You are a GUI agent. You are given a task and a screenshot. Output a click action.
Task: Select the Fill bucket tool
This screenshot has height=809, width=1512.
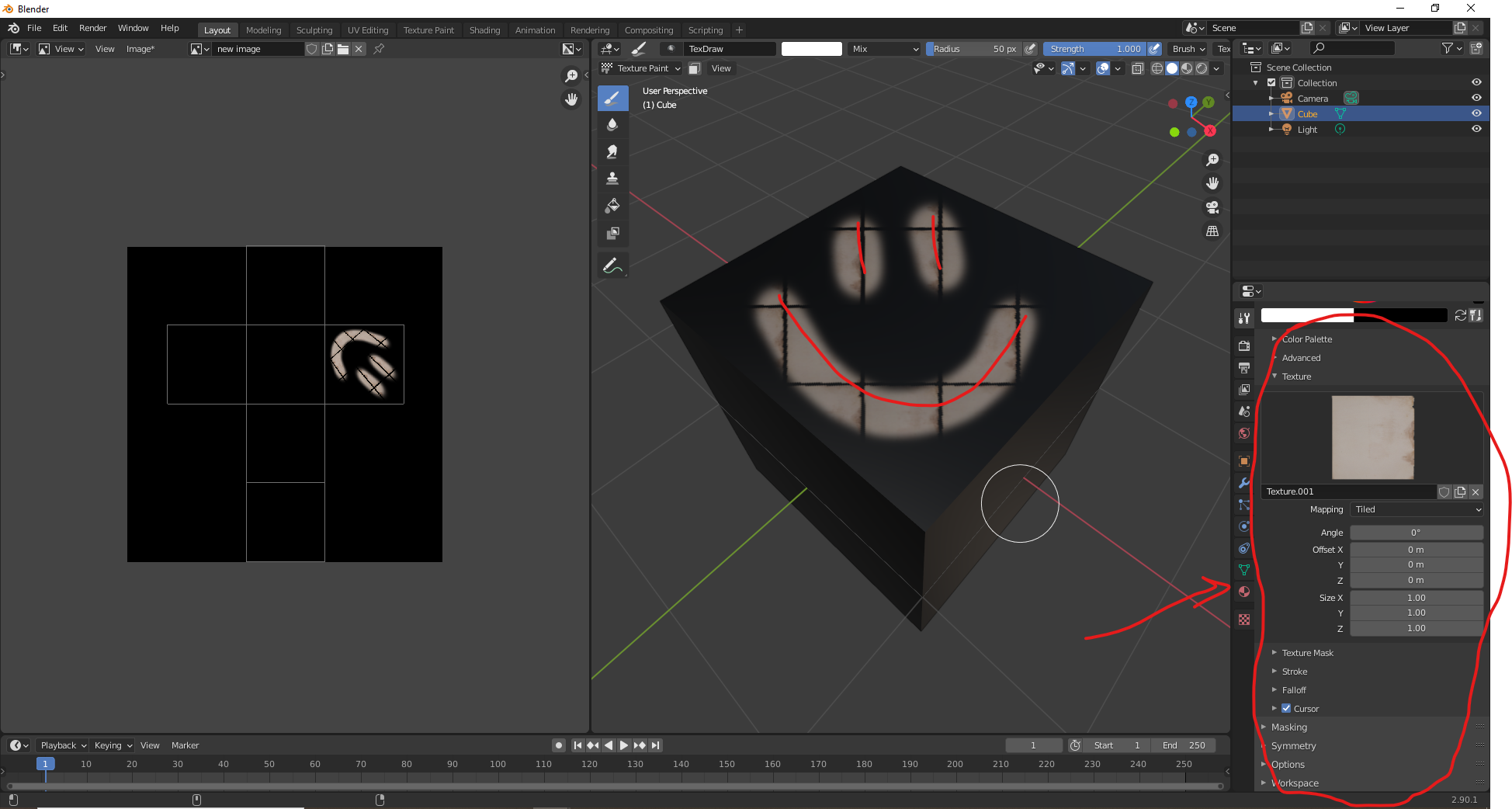click(x=612, y=206)
